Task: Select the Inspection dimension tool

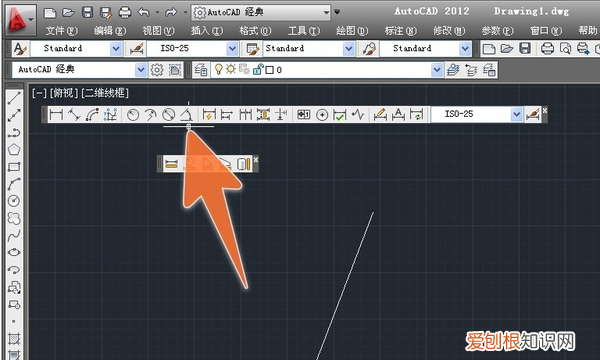Action: 340,114
